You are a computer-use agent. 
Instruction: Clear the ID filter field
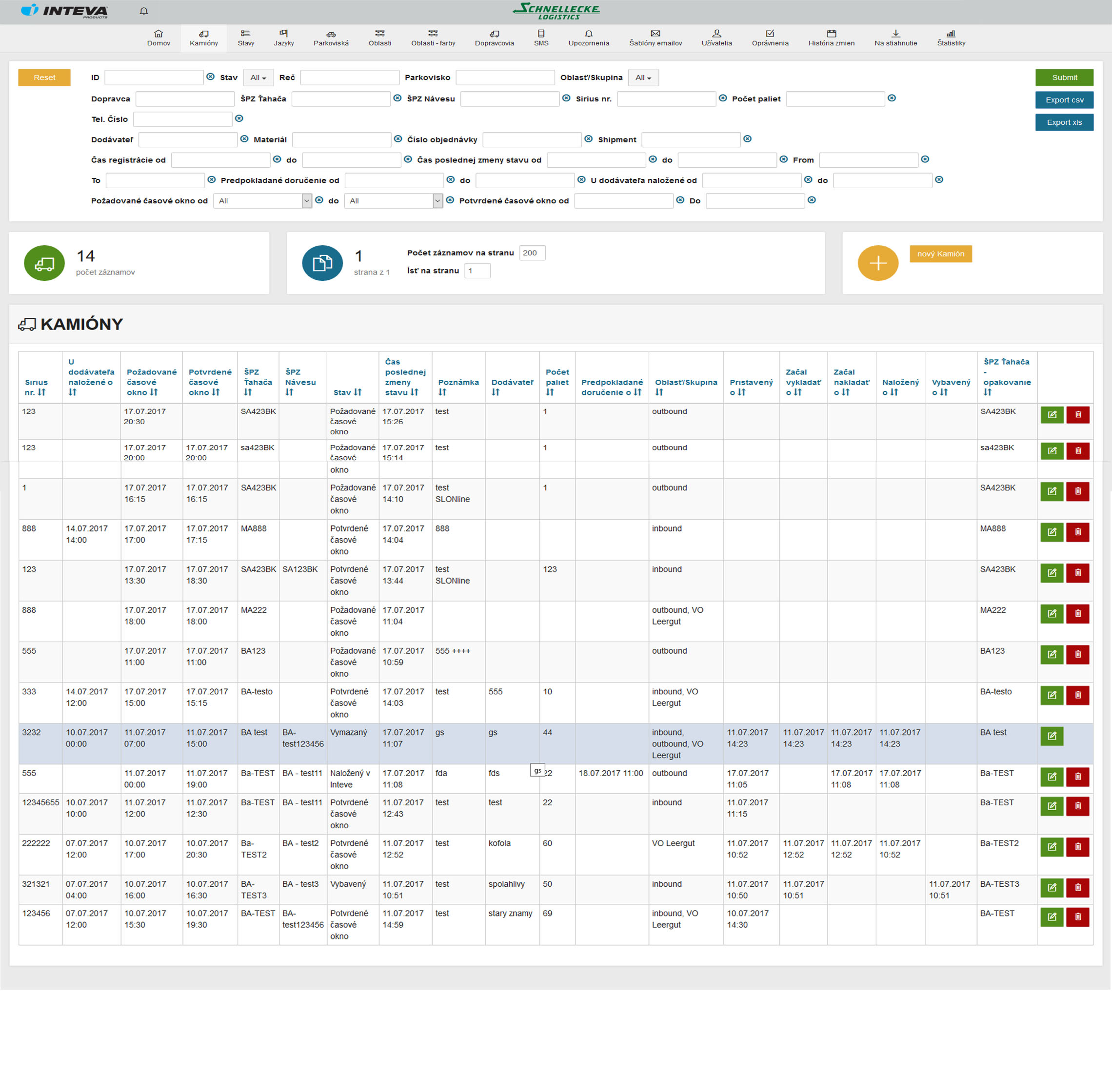(211, 77)
